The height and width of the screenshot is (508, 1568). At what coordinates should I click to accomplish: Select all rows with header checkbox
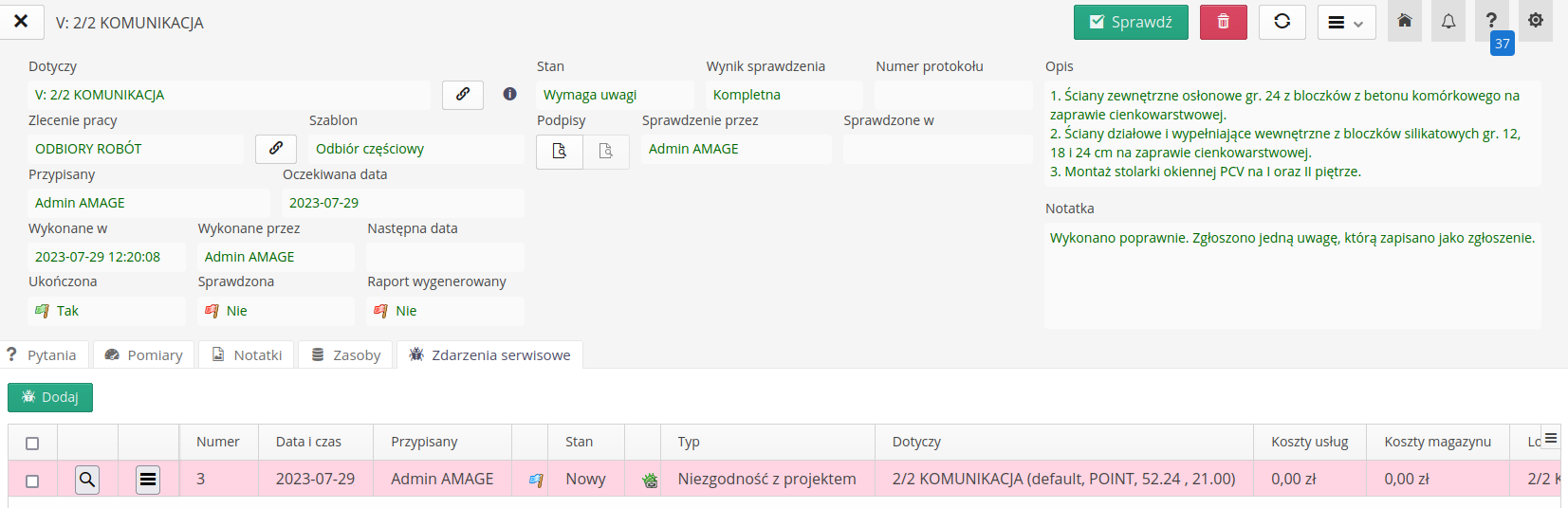pyautogui.click(x=32, y=444)
